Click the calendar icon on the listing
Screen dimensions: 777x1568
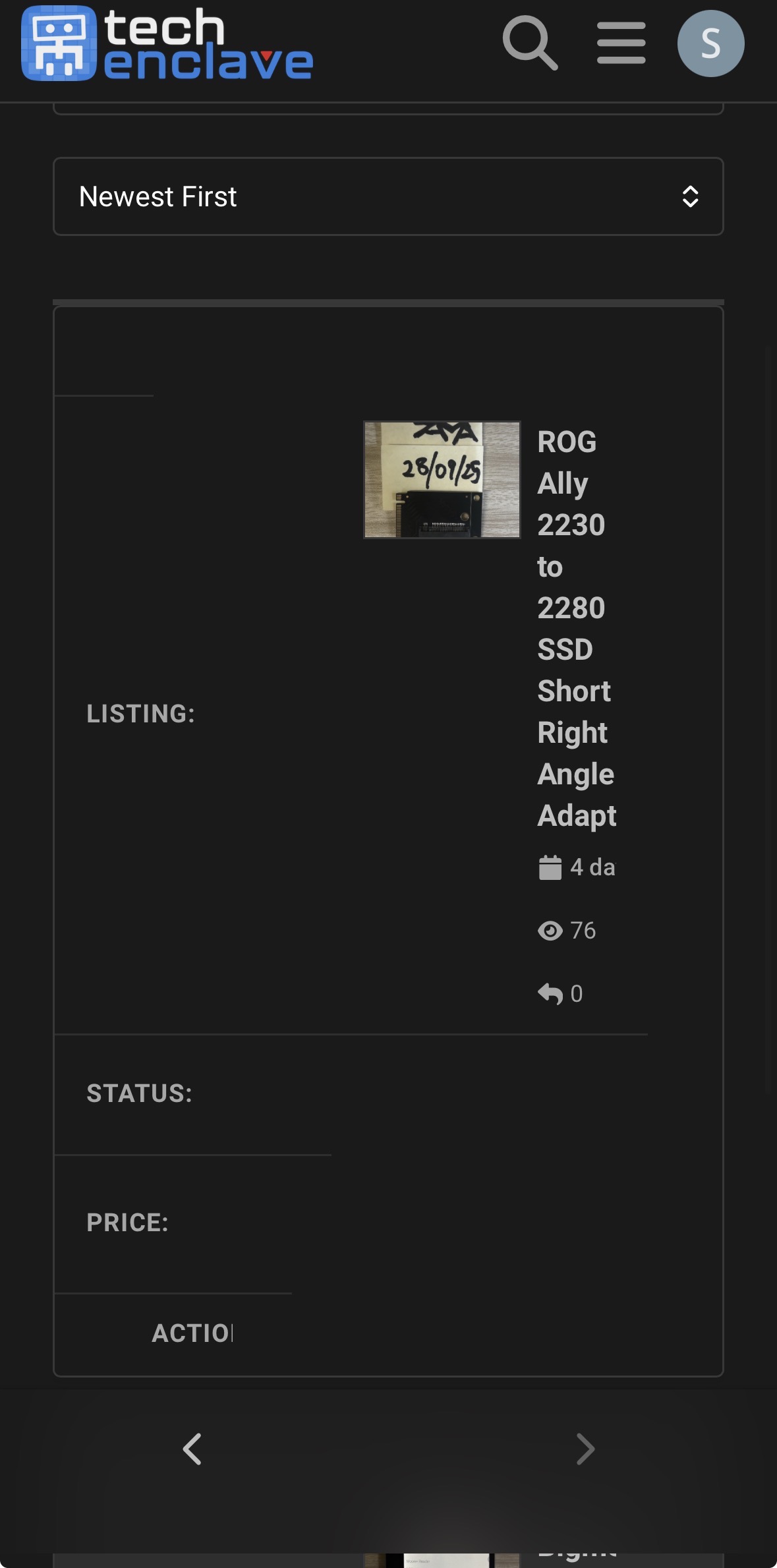[x=550, y=867]
